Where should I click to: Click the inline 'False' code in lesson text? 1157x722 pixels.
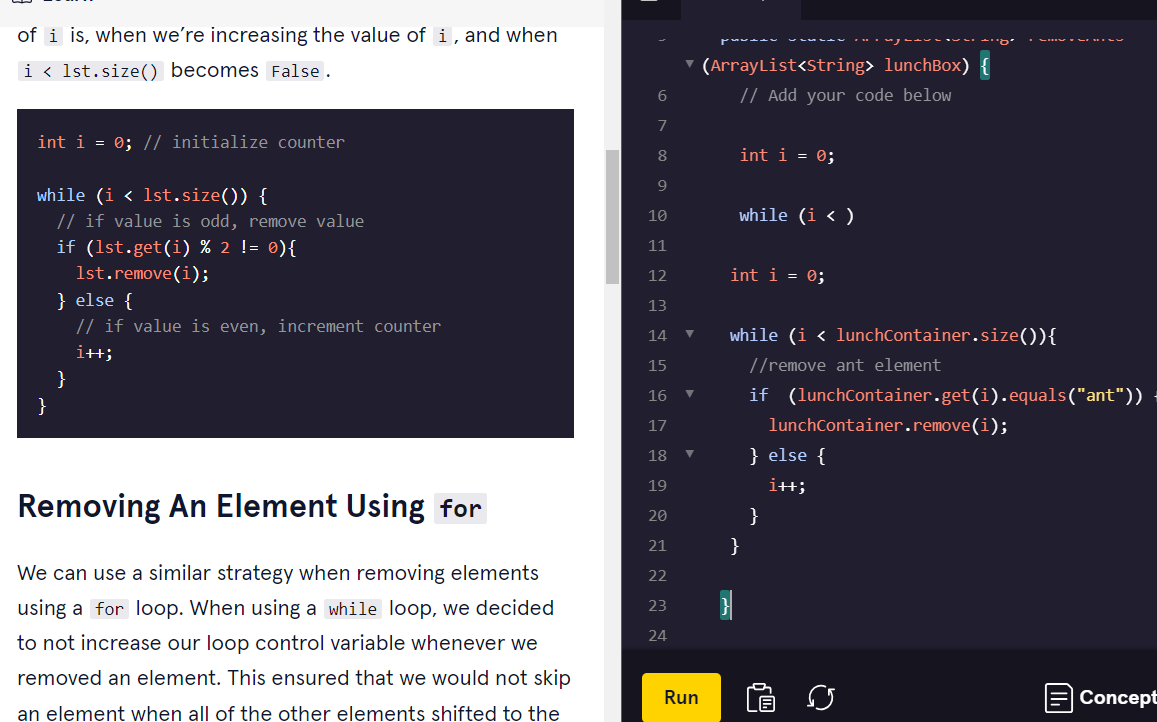295,71
